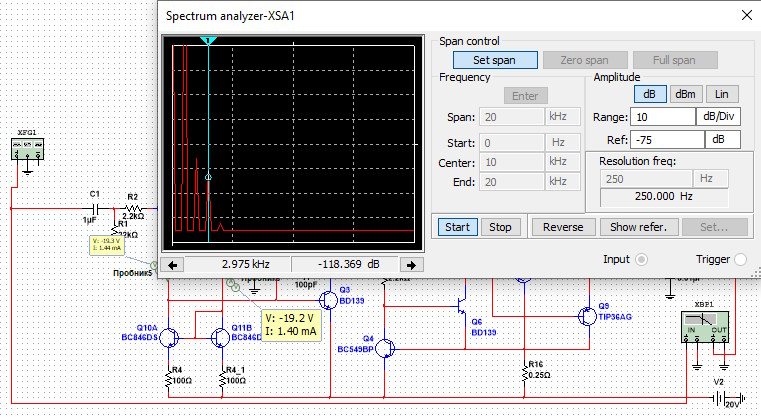Select the Q10A BC846DS transistor

coord(172,338)
